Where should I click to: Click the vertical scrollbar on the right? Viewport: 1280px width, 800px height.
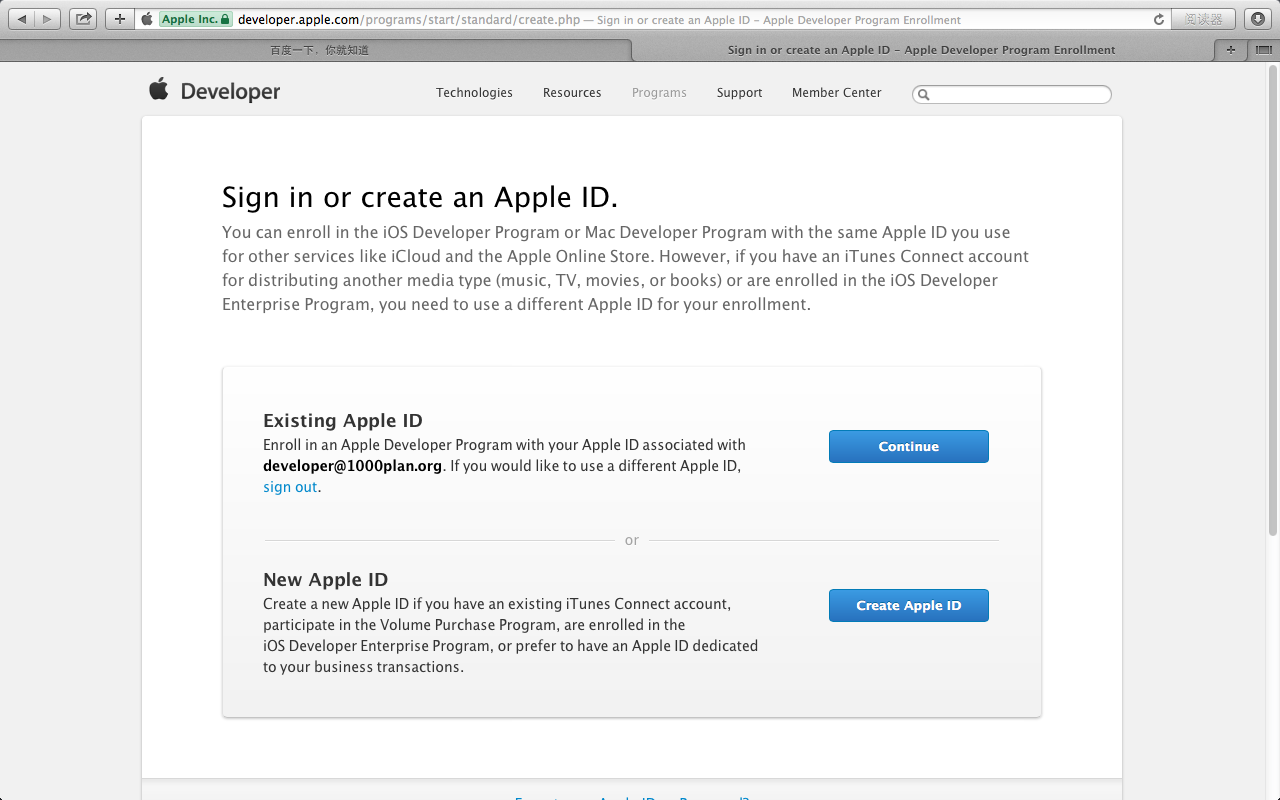click(x=1273, y=300)
